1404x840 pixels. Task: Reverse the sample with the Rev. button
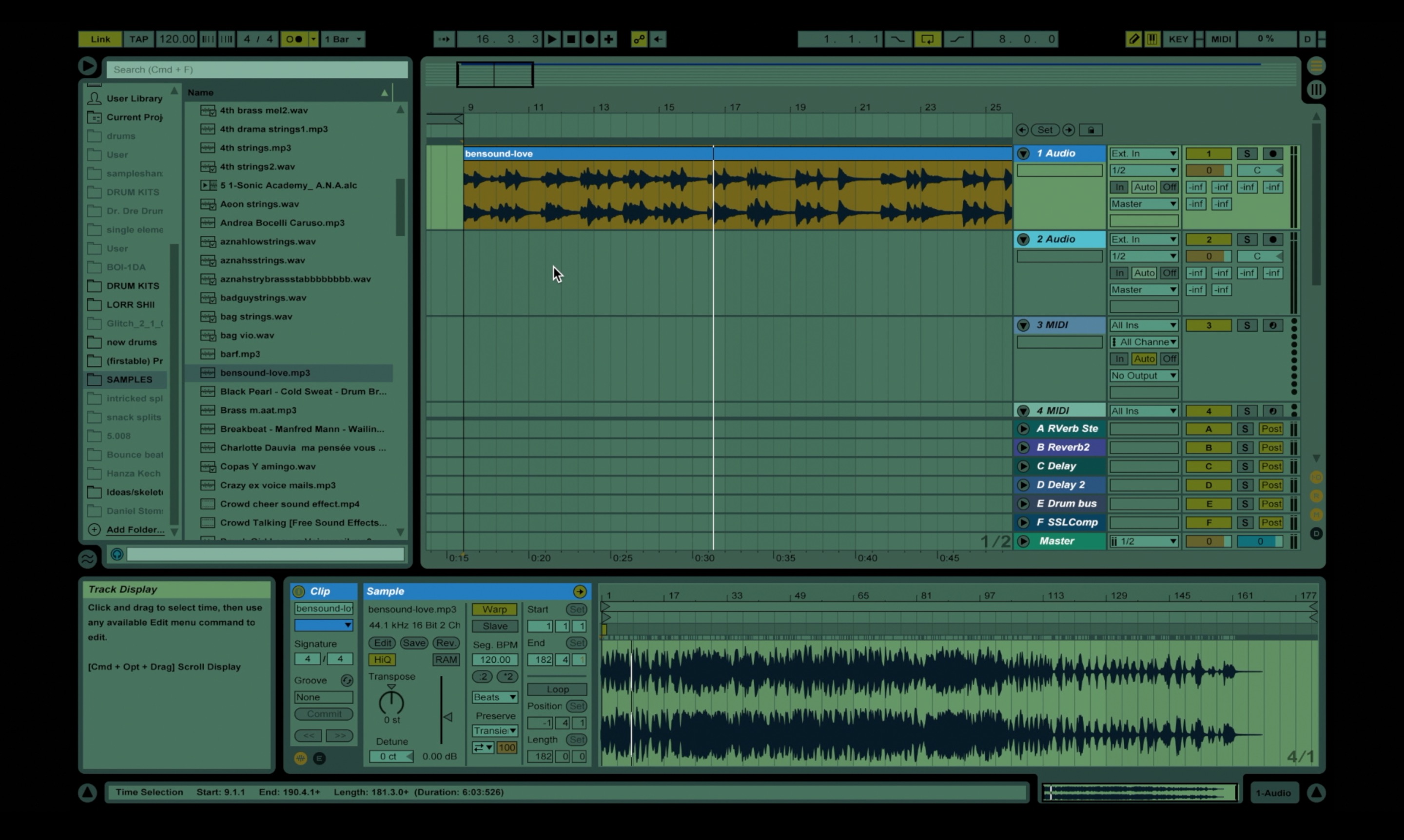pos(446,643)
